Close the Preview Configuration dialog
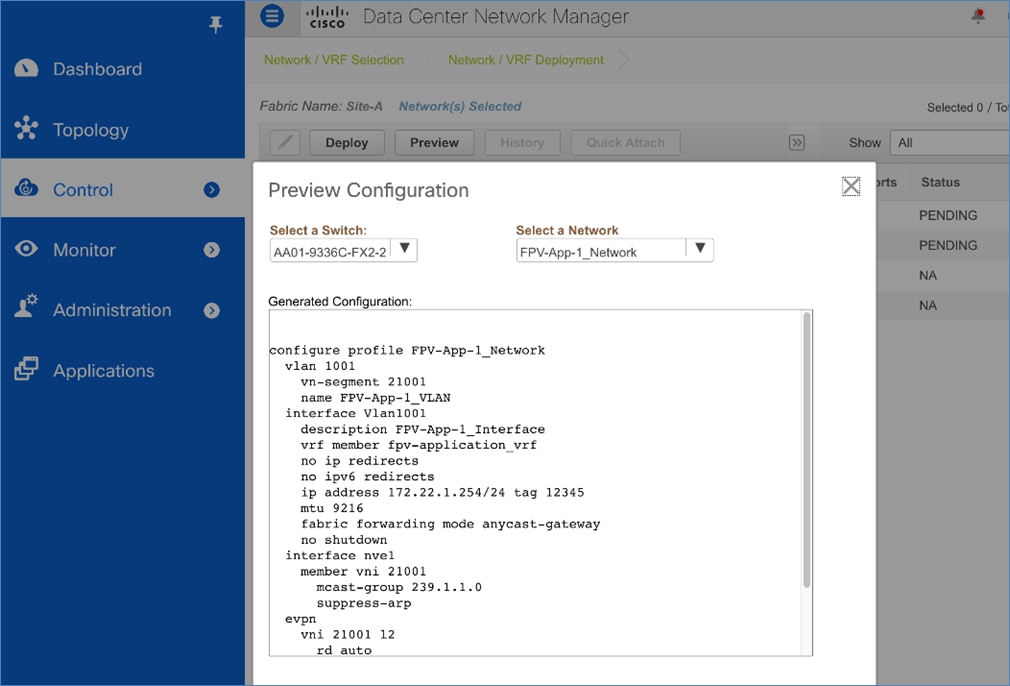The width and height of the screenshot is (1010, 686). coord(851,186)
